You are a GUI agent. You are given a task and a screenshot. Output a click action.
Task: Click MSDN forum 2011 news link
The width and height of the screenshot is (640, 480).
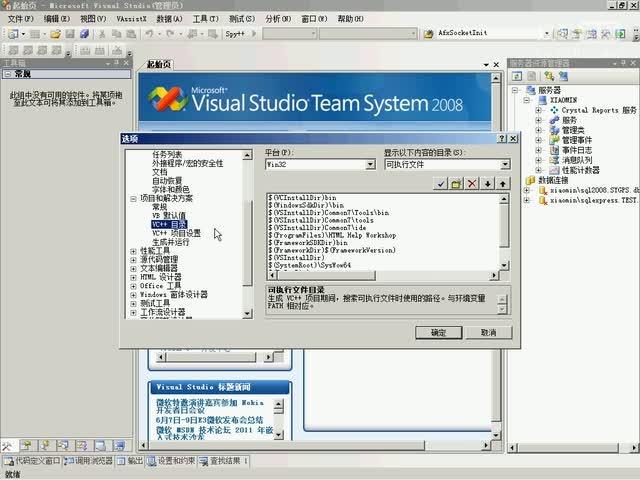(215, 433)
